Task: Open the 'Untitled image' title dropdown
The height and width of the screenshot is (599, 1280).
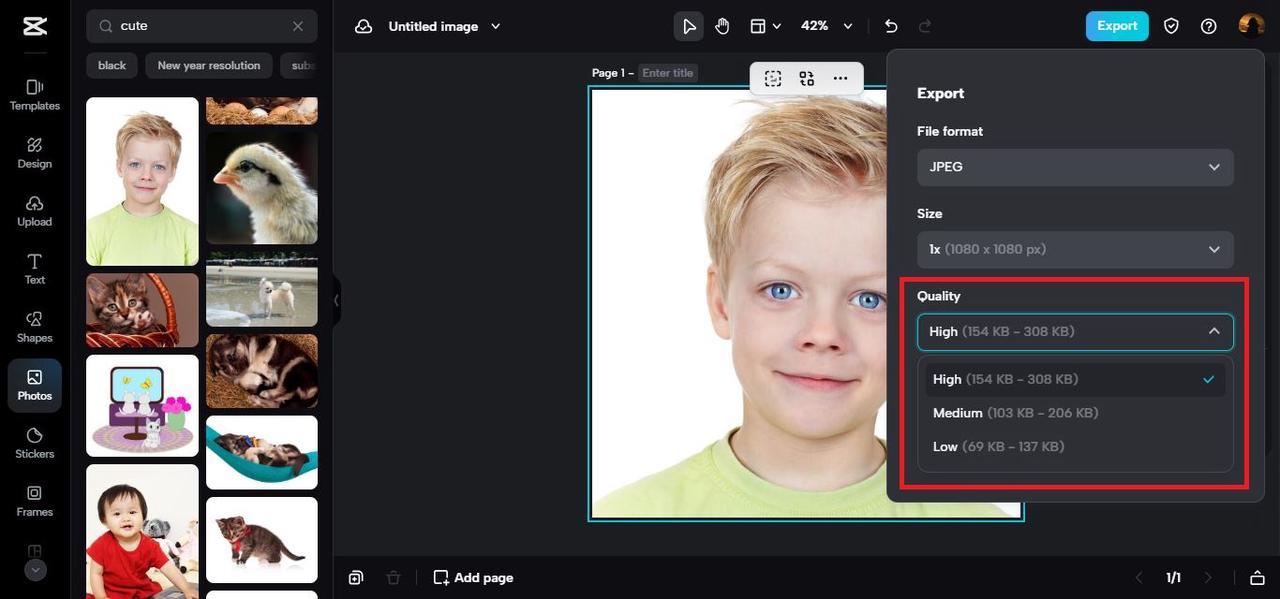Action: [444, 26]
